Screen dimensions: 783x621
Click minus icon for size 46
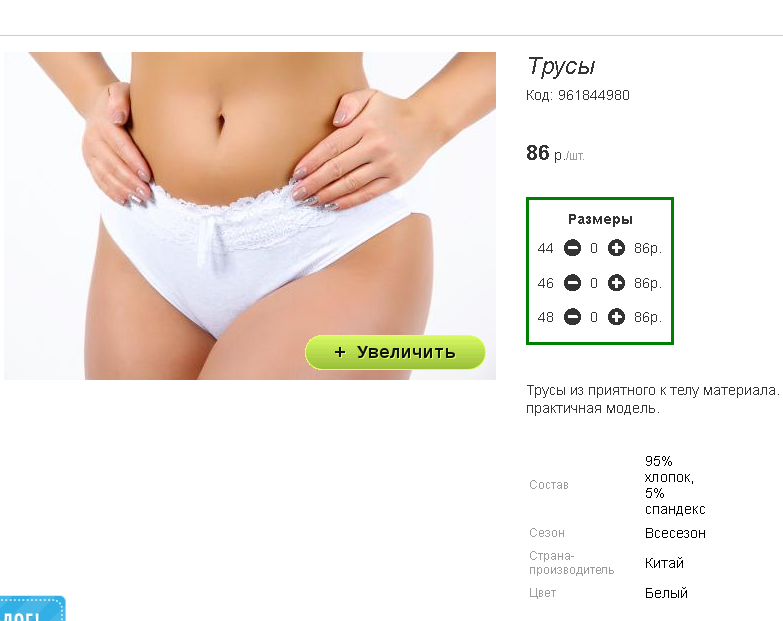coord(572,283)
